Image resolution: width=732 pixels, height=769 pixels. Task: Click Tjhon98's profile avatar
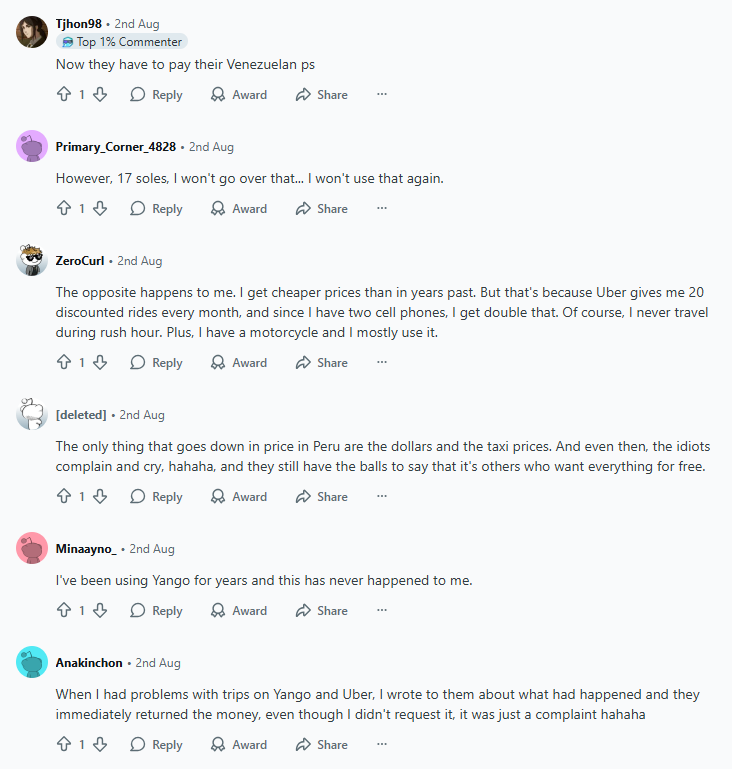(32, 32)
